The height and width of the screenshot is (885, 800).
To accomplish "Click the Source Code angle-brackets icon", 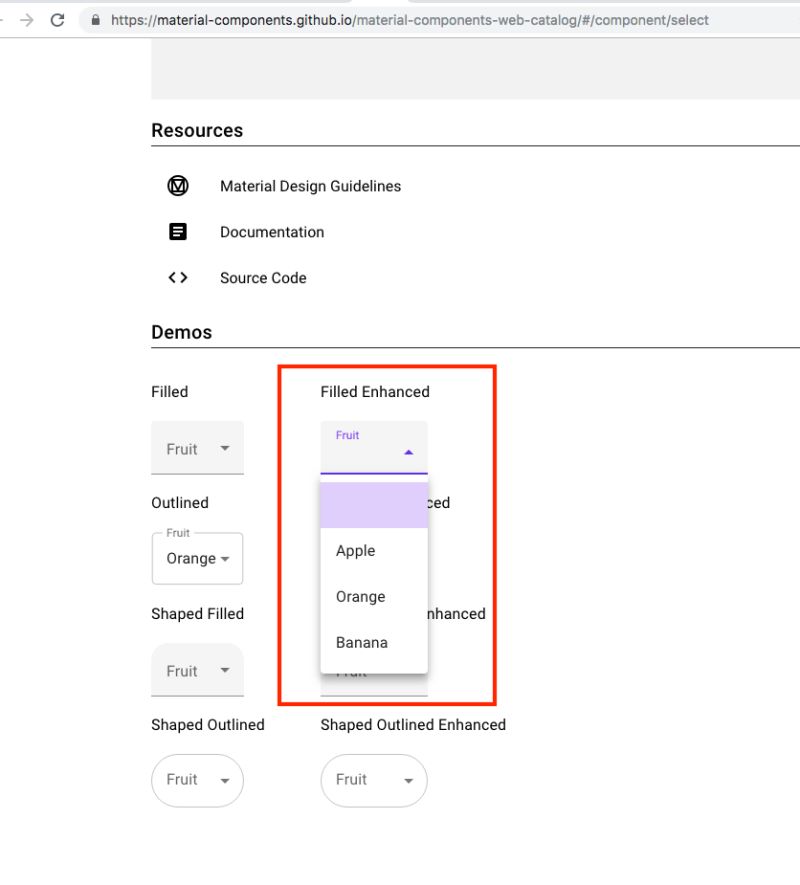I will tap(177, 277).
